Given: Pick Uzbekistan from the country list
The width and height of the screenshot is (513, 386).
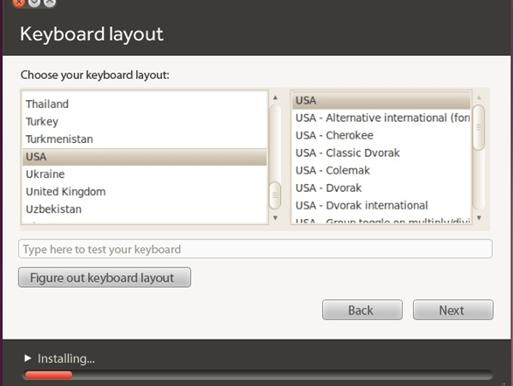Looking at the screenshot, I should point(144,209).
